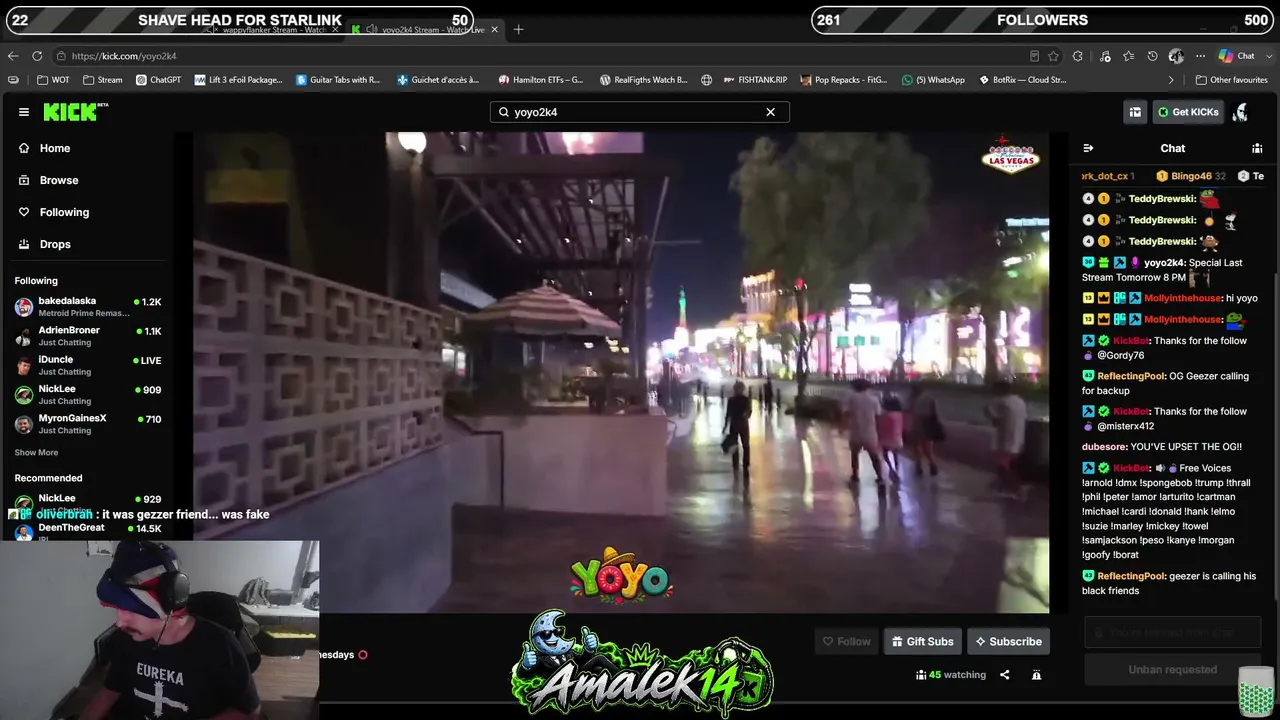1280x720 pixels.
Task: Click the Chat panel header title
Action: pyautogui.click(x=1172, y=148)
